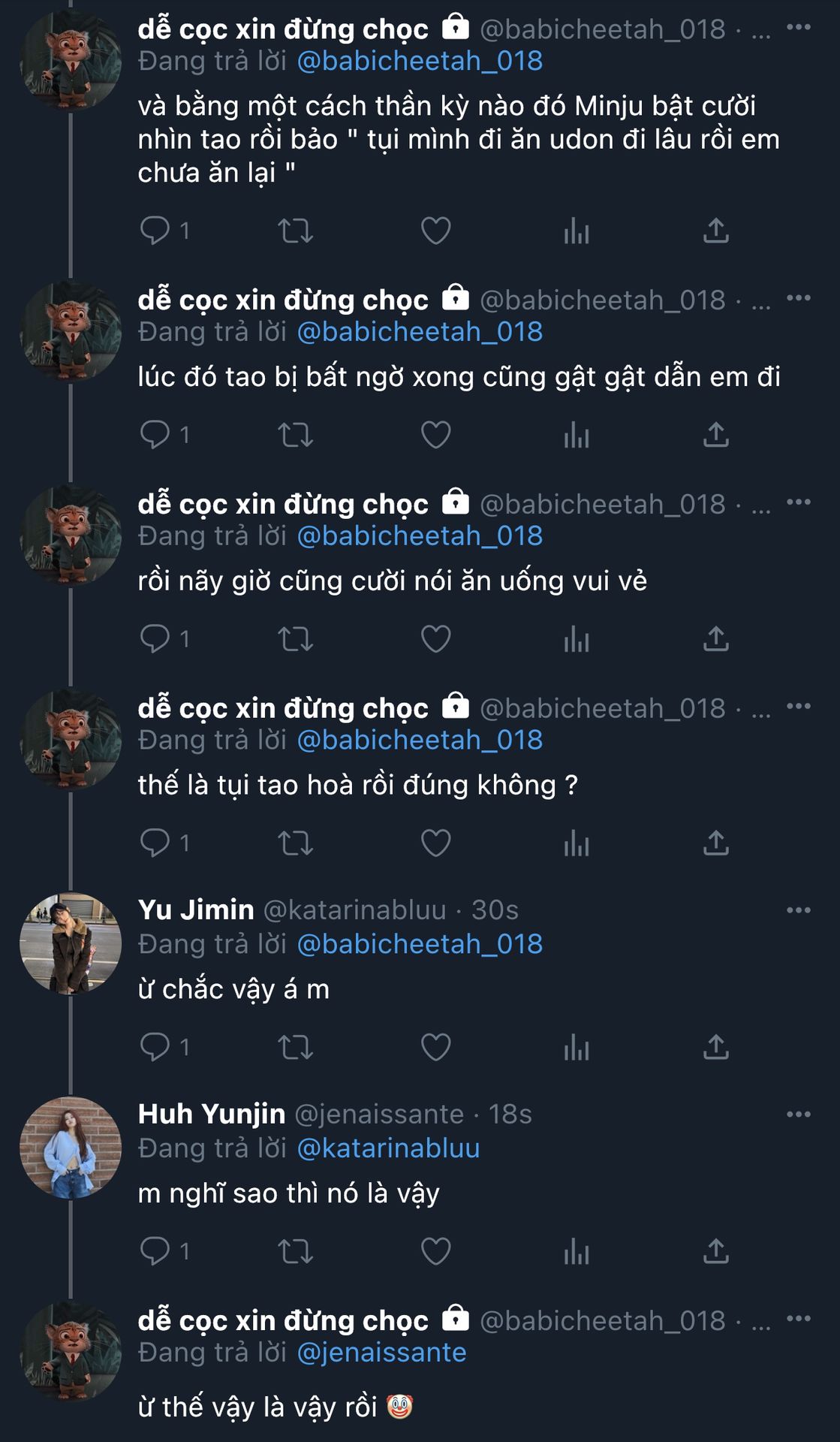Reply to the udon tweet
This screenshot has width=840, height=1442.
(155, 231)
